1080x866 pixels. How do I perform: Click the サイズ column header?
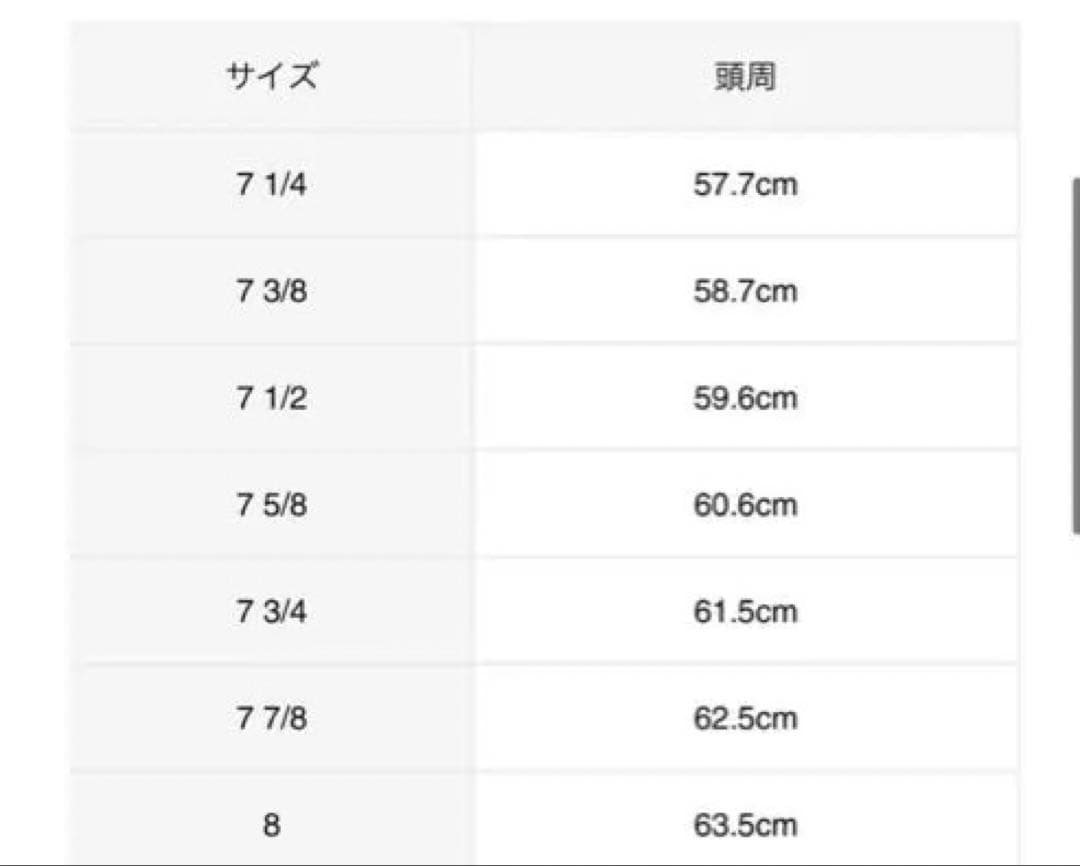click(x=272, y=77)
